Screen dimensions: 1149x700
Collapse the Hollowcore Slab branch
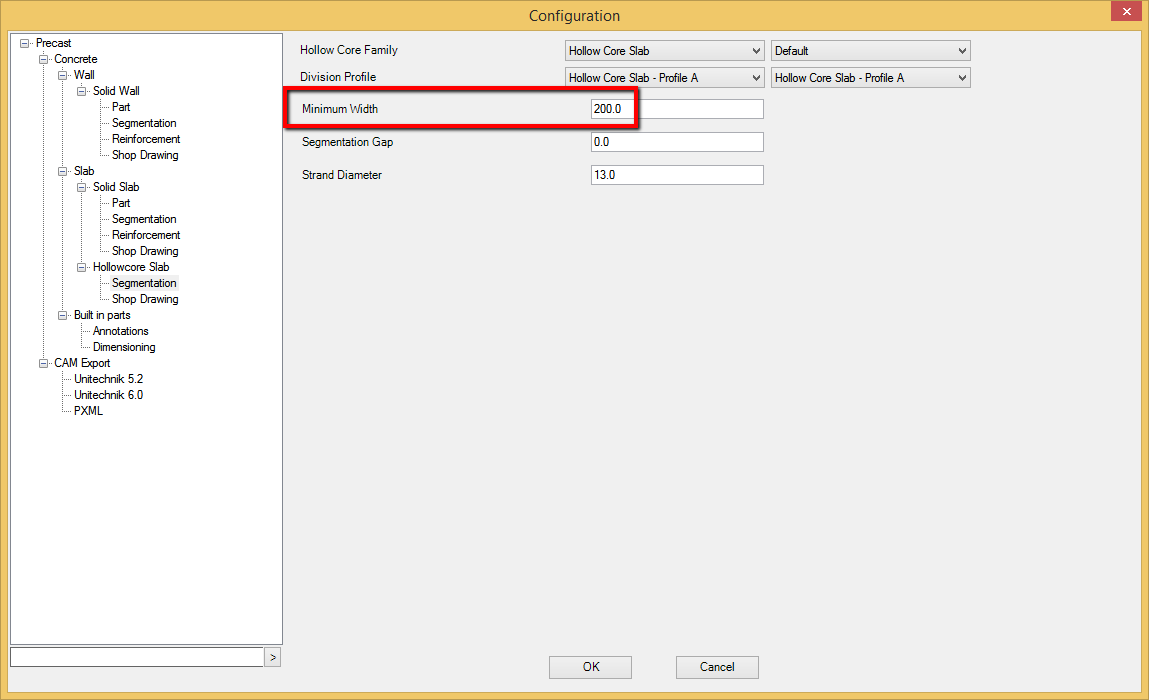[x=82, y=267]
